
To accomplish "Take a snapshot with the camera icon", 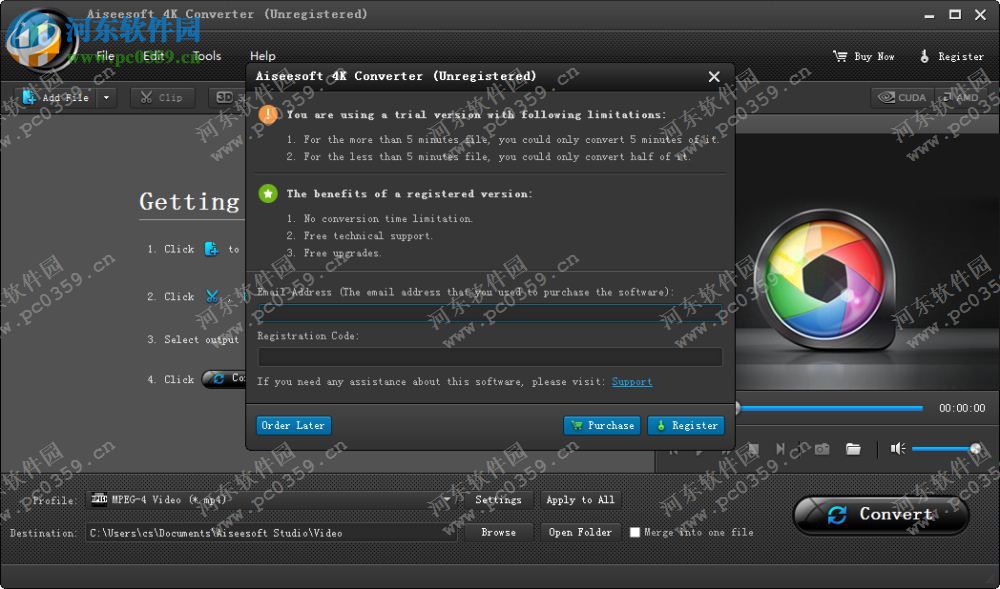I will (x=823, y=448).
